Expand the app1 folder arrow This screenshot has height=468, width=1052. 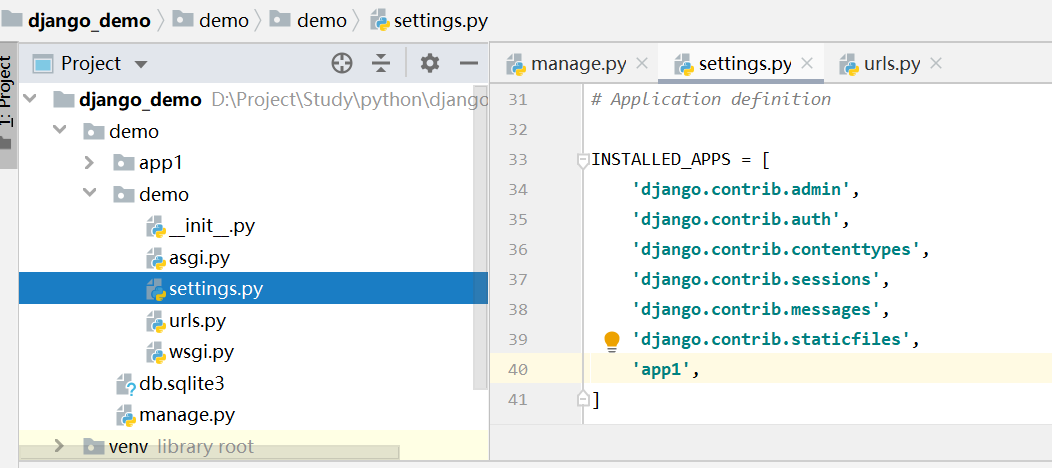89,162
